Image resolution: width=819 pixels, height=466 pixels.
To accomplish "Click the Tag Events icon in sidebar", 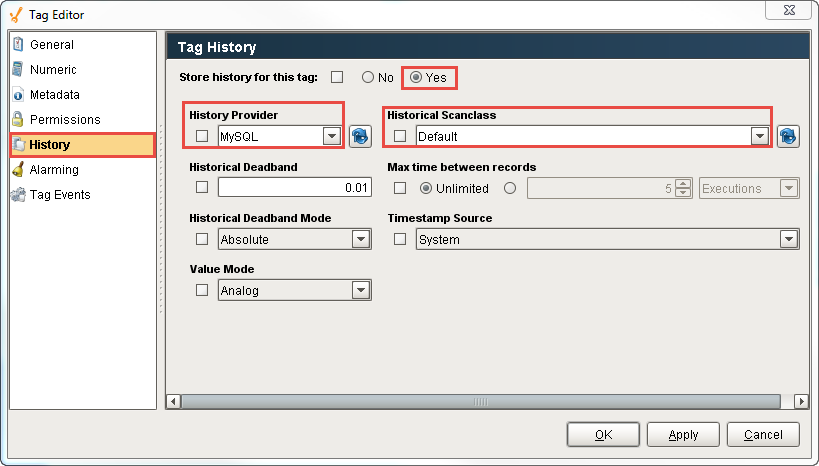I will [x=18, y=195].
